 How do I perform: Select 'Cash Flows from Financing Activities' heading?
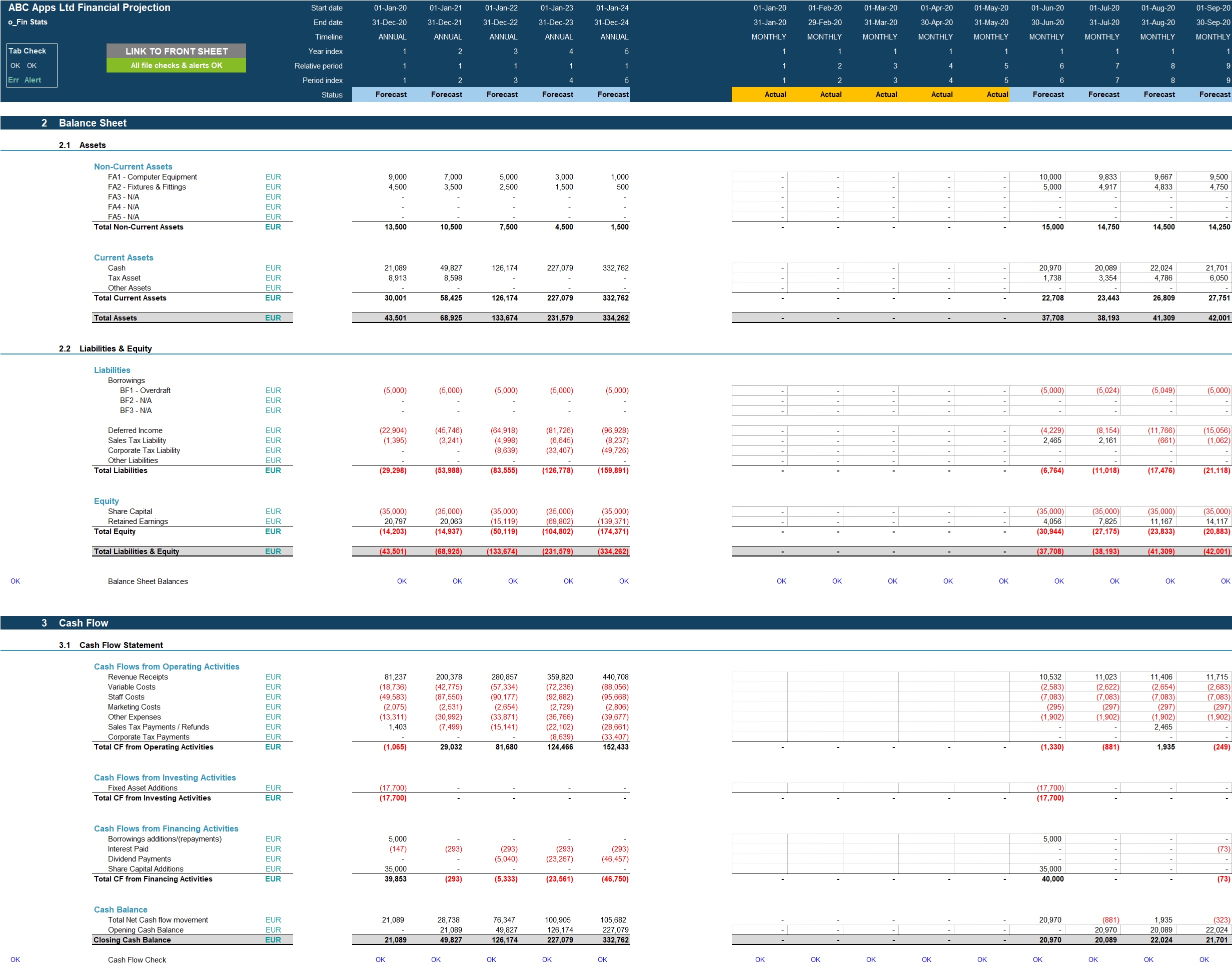[x=166, y=829]
